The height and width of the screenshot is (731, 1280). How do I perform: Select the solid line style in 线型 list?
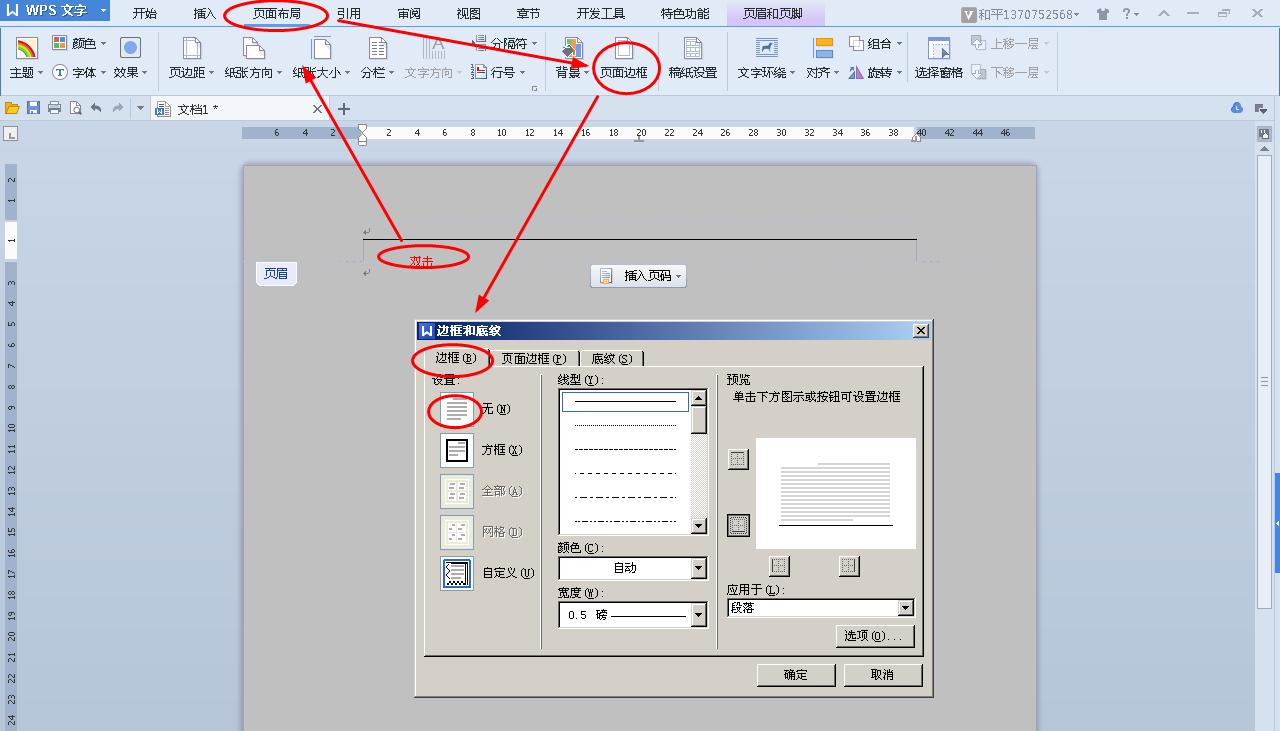625,402
